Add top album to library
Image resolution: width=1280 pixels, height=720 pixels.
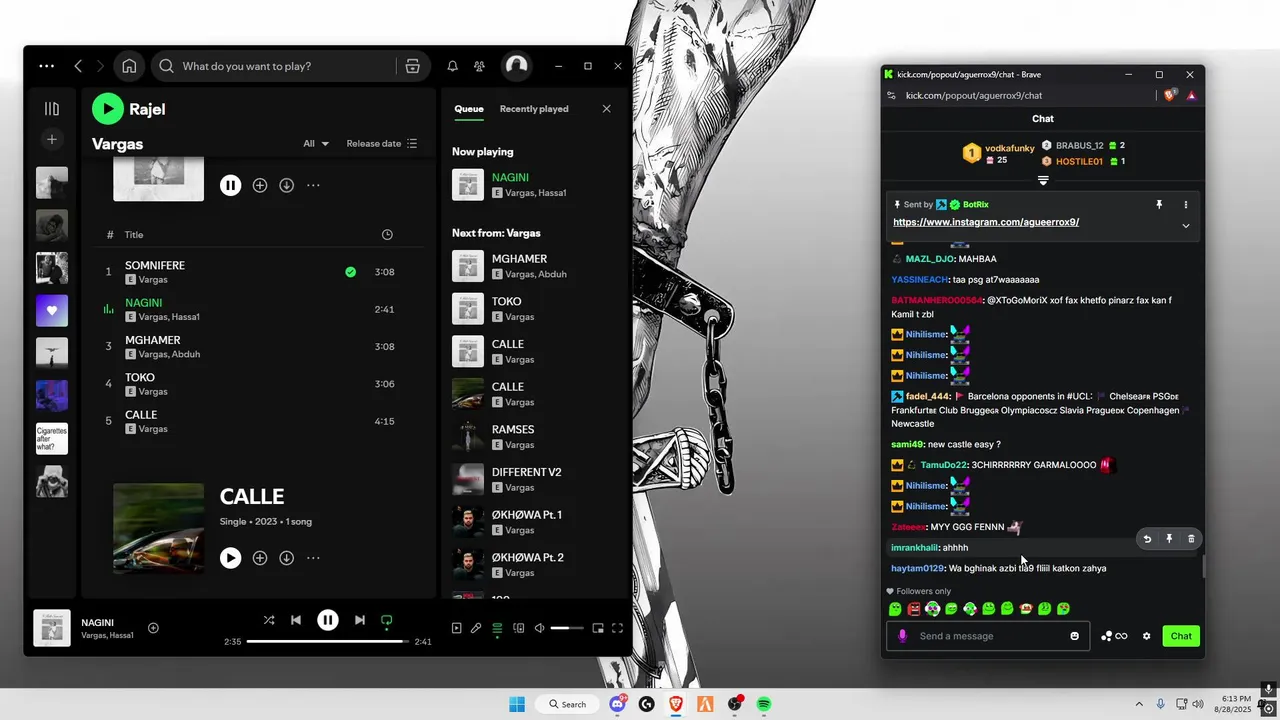(260, 185)
